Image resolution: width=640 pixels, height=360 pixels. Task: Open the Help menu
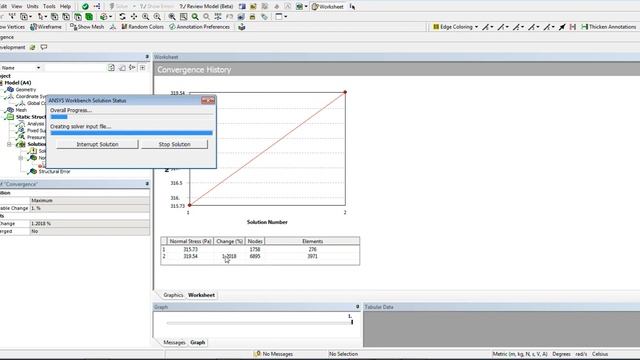click(x=65, y=7)
